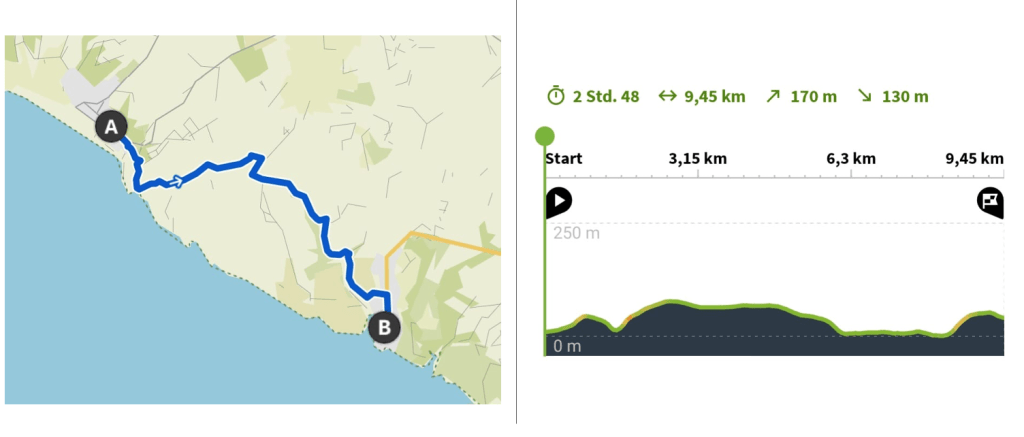Click the 6,3 km axis marker
The height and width of the screenshot is (437, 1024).
(x=851, y=158)
